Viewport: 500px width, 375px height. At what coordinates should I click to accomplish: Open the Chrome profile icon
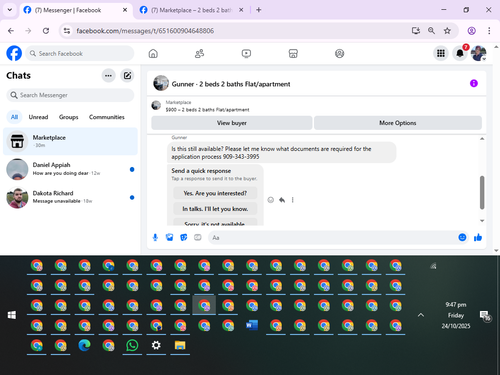[x=471, y=31]
